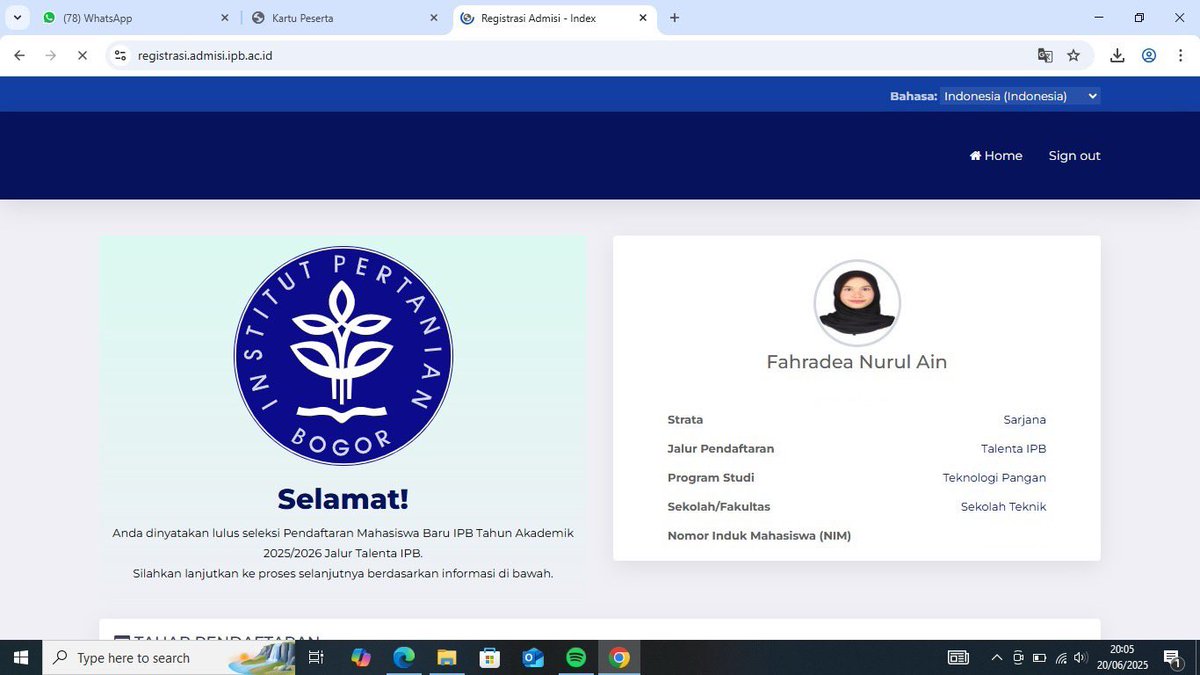Close the Kartu Peserta tab
Viewport: 1200px width, 675px height.
[x=433, y=18]
